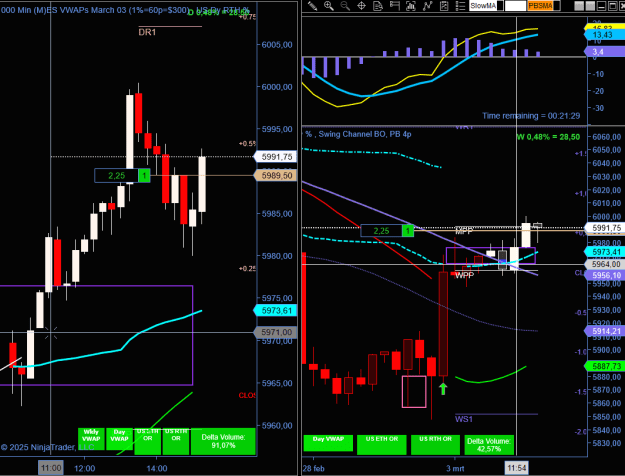Toggle US RTH OR on right chart
The height and width of the screenshot is (476, 625).
pyautogui.click(x=435, y=445)
